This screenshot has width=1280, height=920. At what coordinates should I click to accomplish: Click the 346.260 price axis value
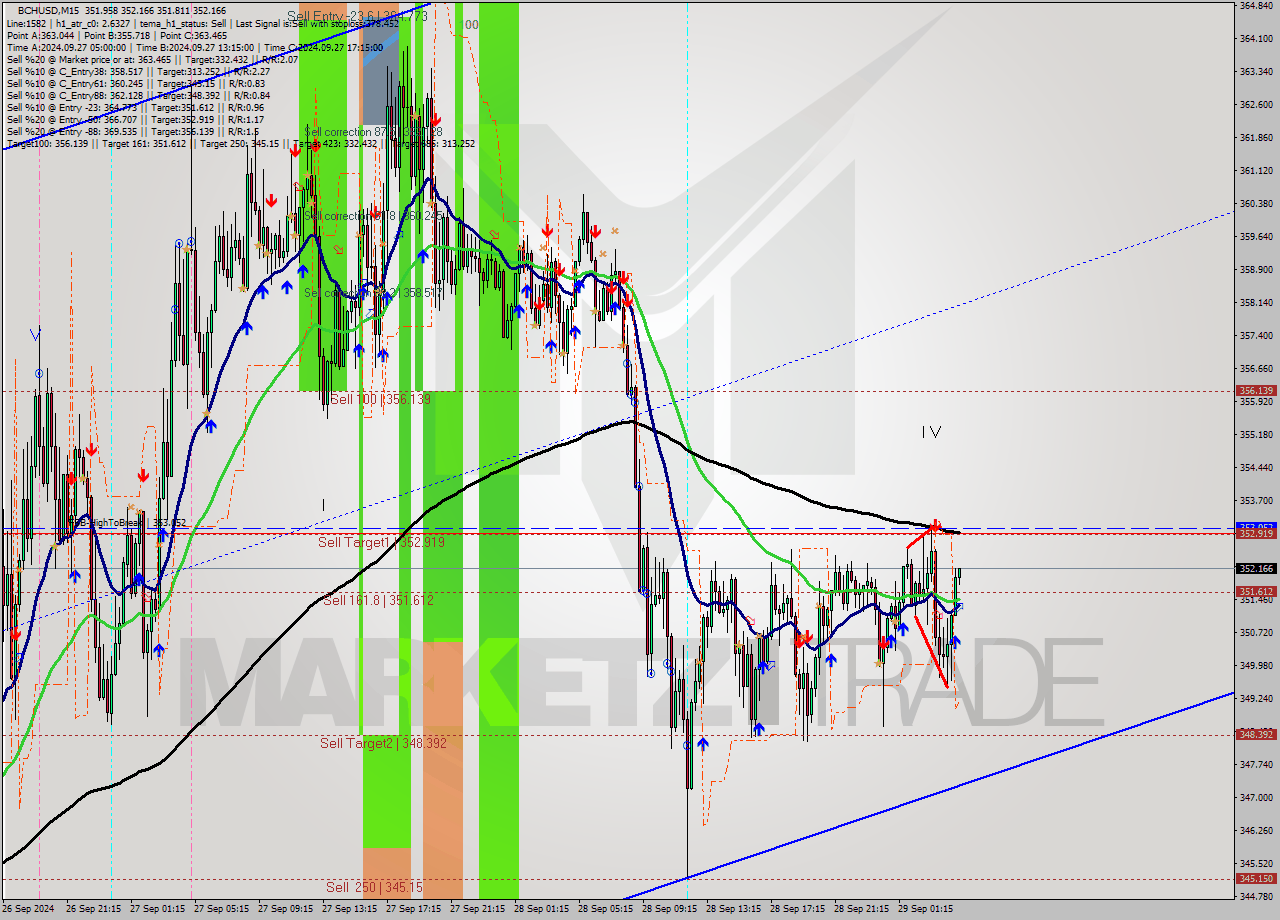coord(1256,830)
